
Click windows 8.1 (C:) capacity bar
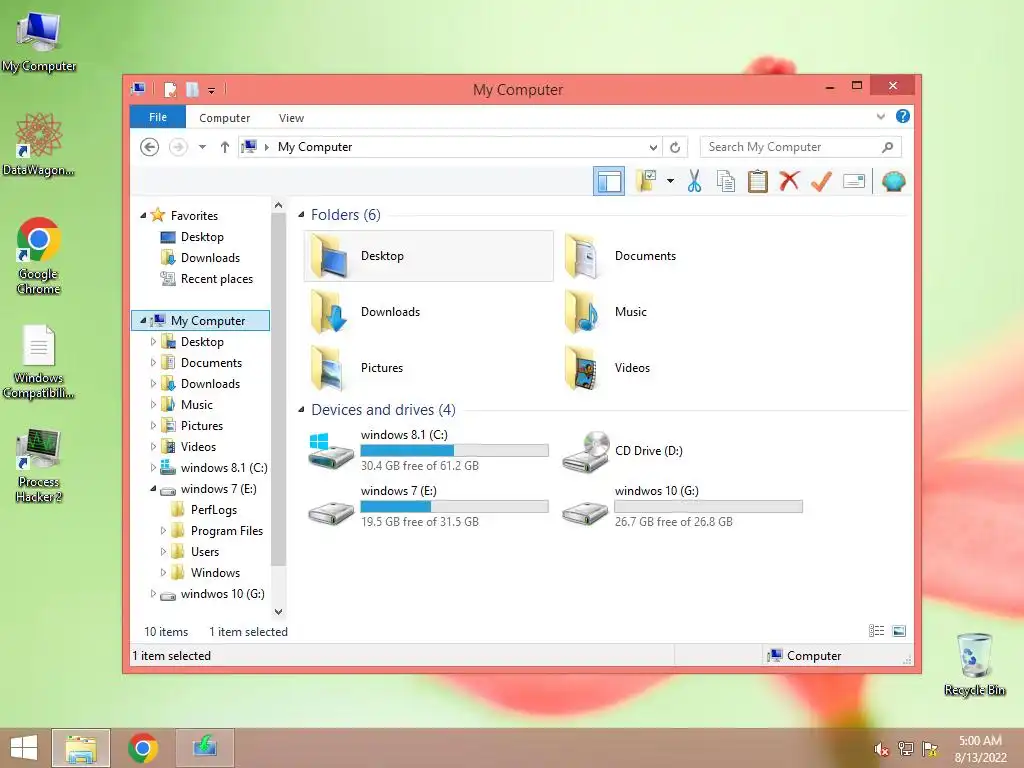coord(455,450)
